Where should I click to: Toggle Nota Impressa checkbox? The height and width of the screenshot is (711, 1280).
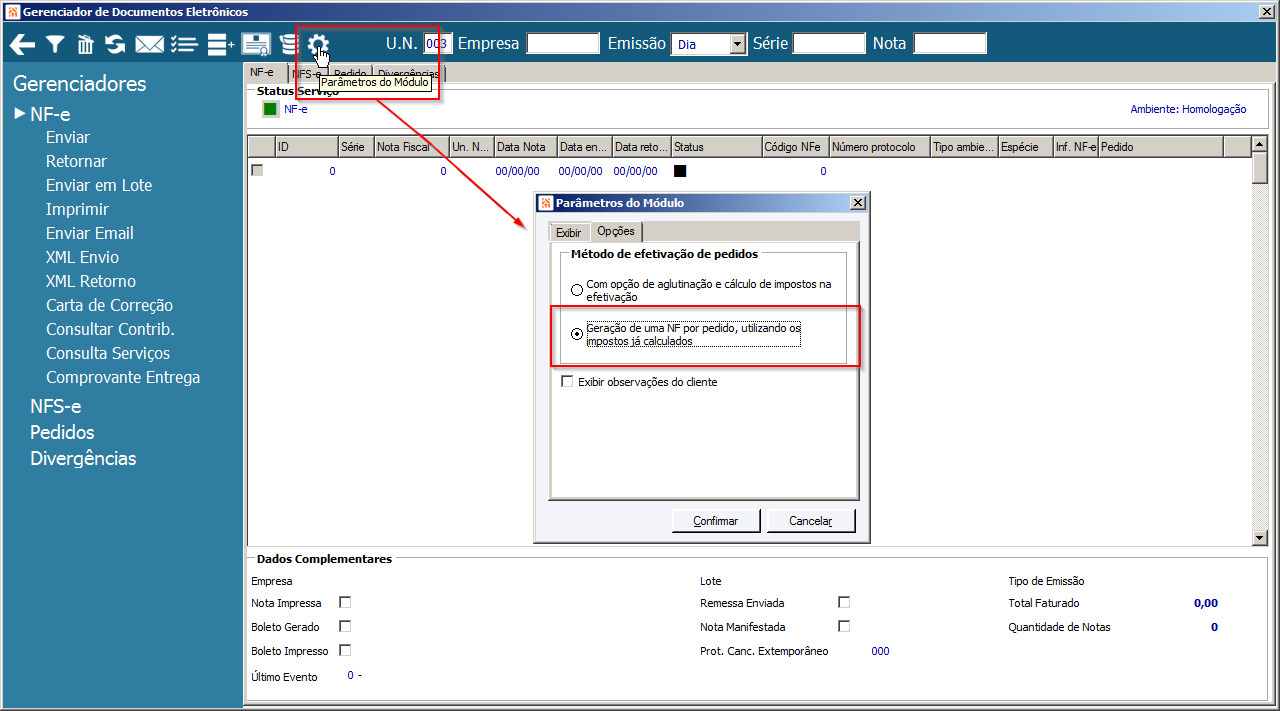tap(345, 602)
